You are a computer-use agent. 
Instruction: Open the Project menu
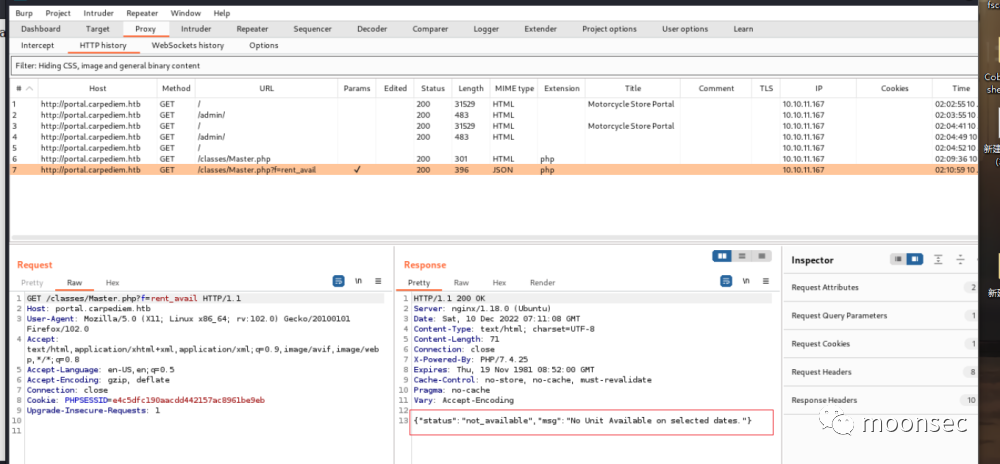click(x=58, y=13)
